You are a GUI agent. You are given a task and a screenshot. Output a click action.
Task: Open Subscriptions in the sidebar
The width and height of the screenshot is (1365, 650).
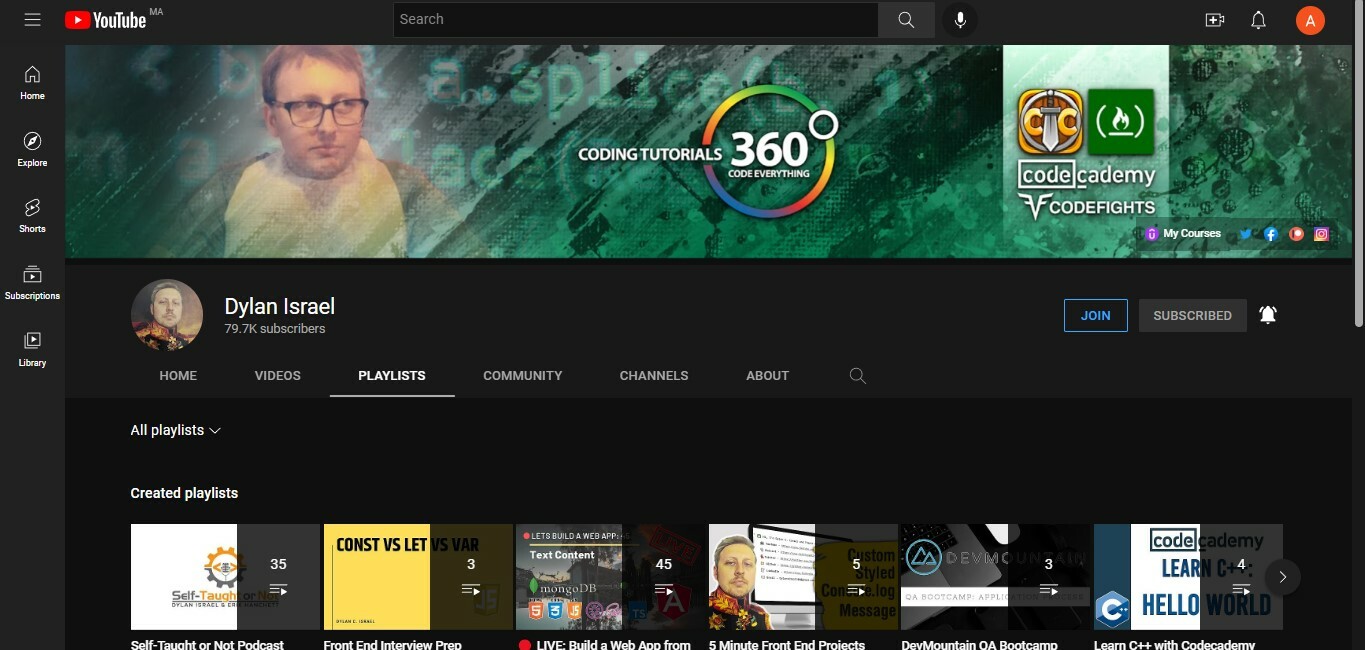click(x=32, y=283)
